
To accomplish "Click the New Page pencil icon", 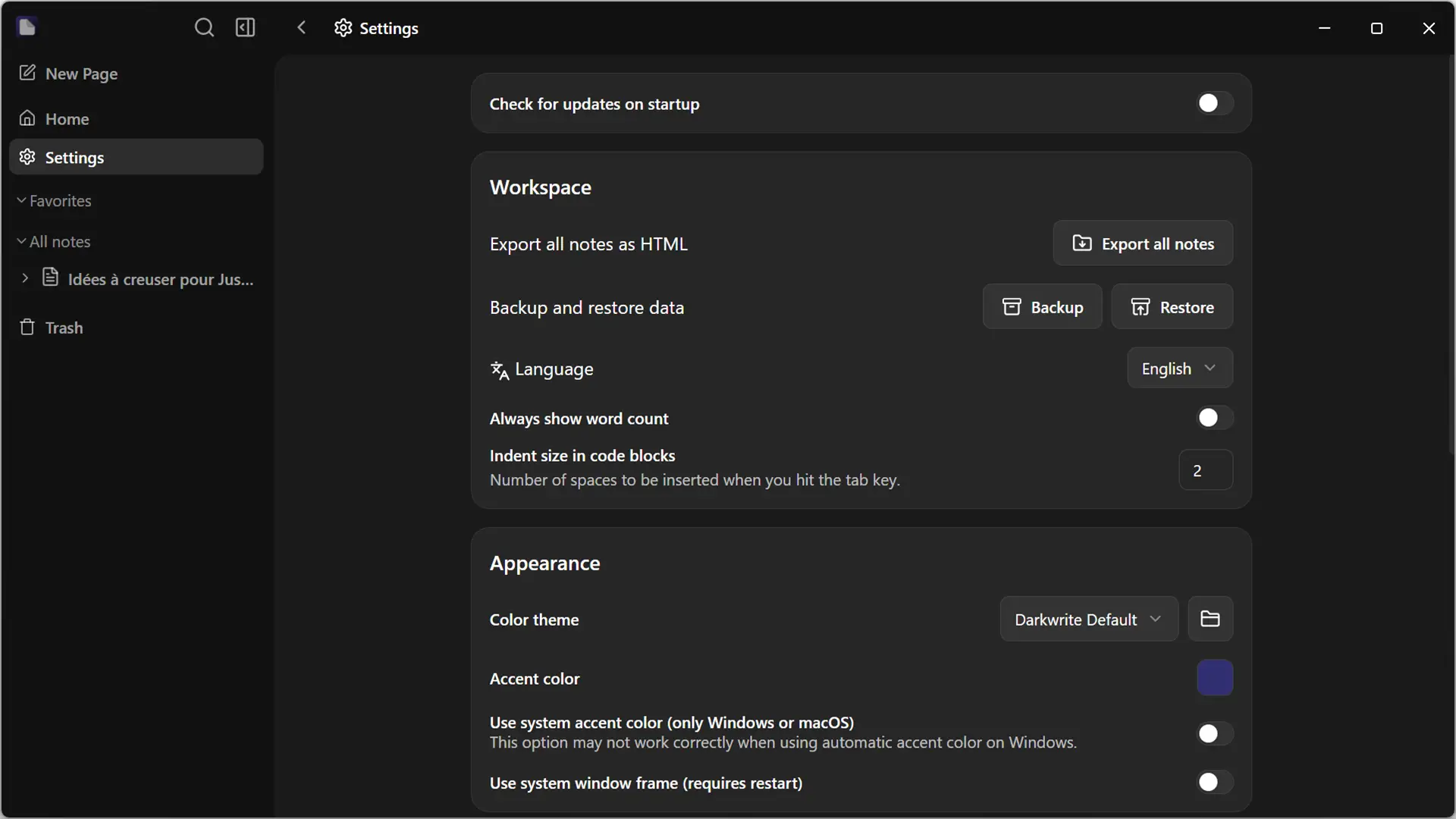I will (x=27, y=73).
